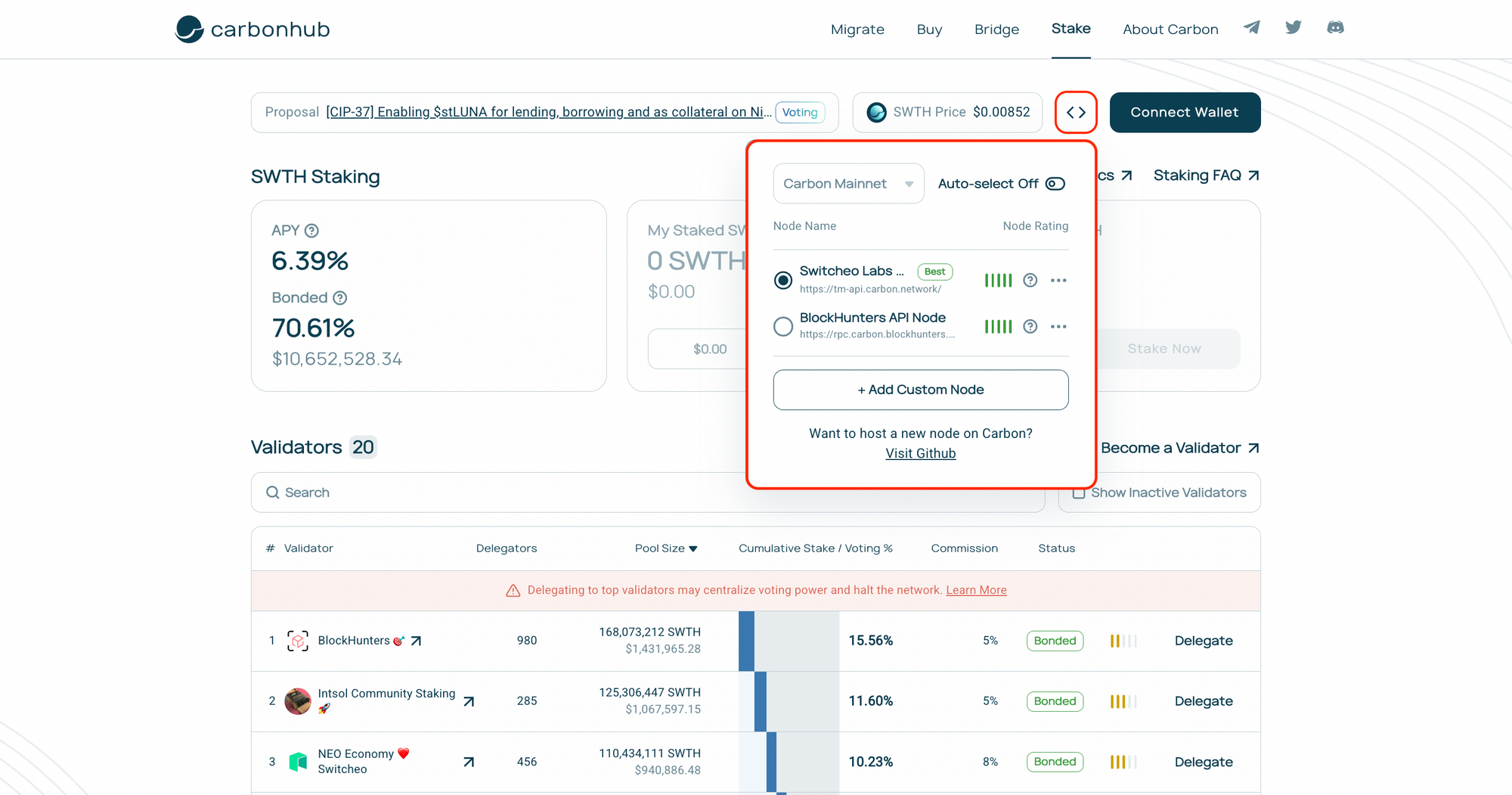The height and width of the screenshot is (795, 1512).
Task: Show the Bonded help tooltip icon
Action: pos(340,298)
